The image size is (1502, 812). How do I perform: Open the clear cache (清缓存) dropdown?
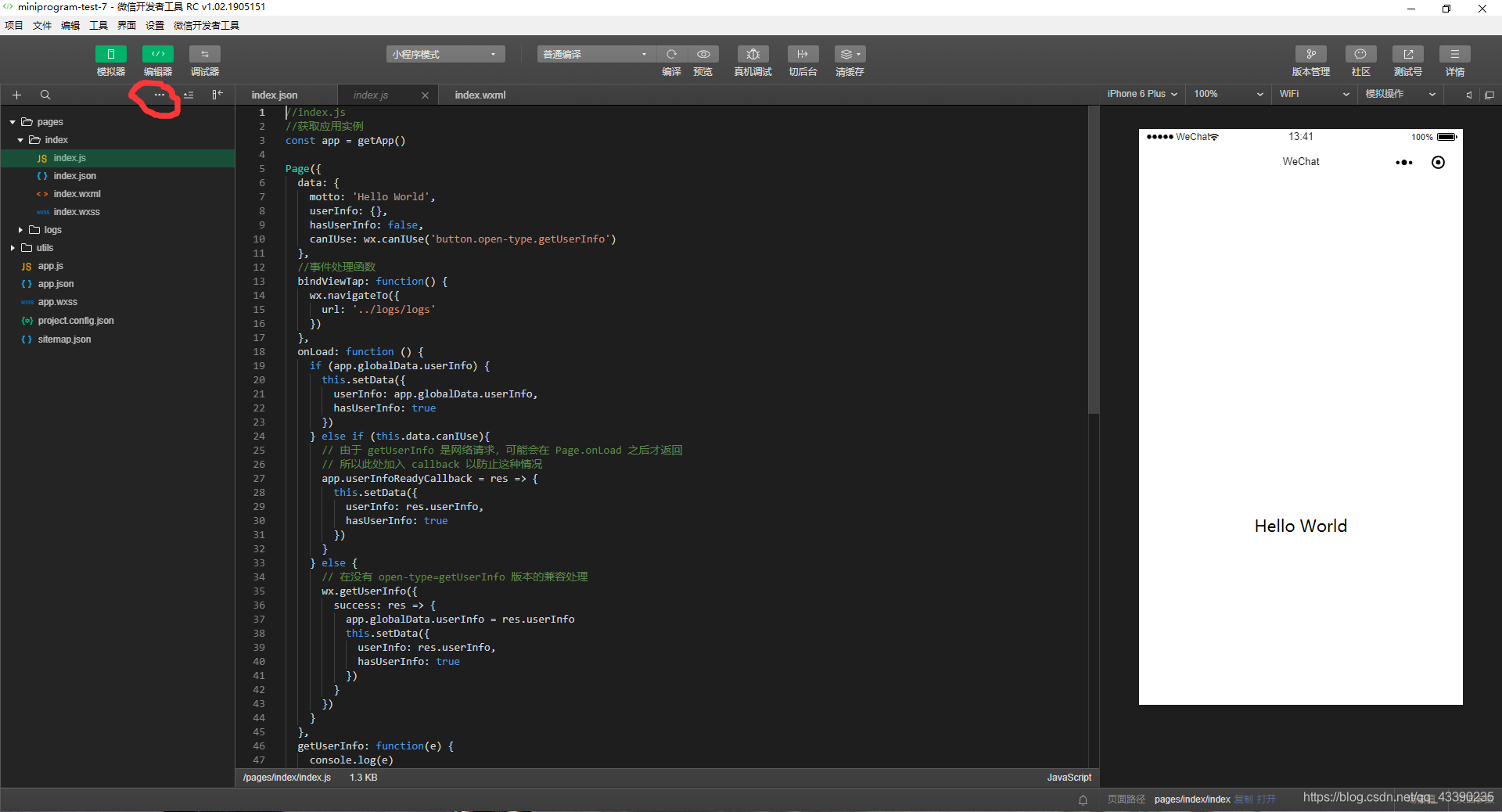click(x=850, y=54)
